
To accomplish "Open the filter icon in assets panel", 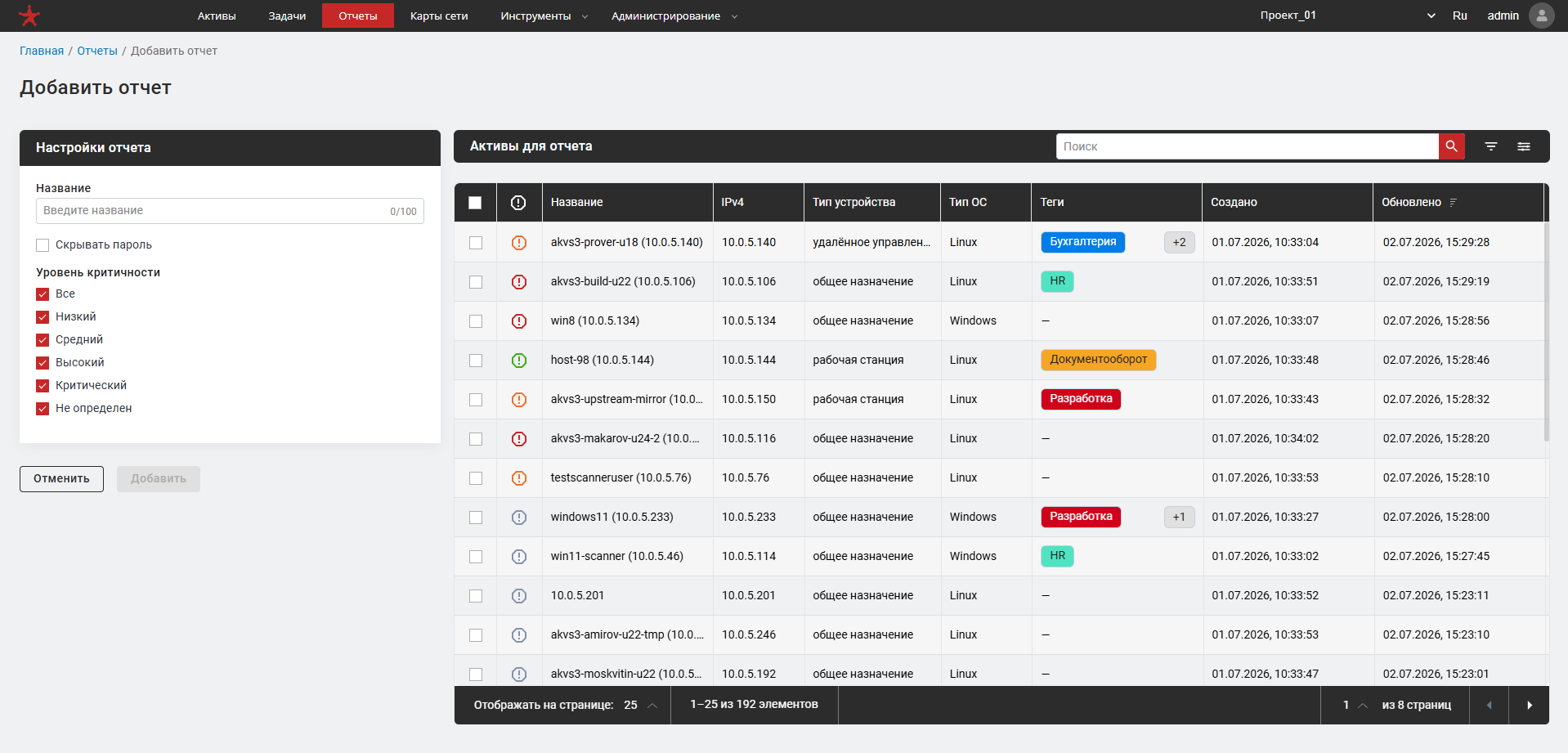I will pyautogui.click(x=1491, y=146).
